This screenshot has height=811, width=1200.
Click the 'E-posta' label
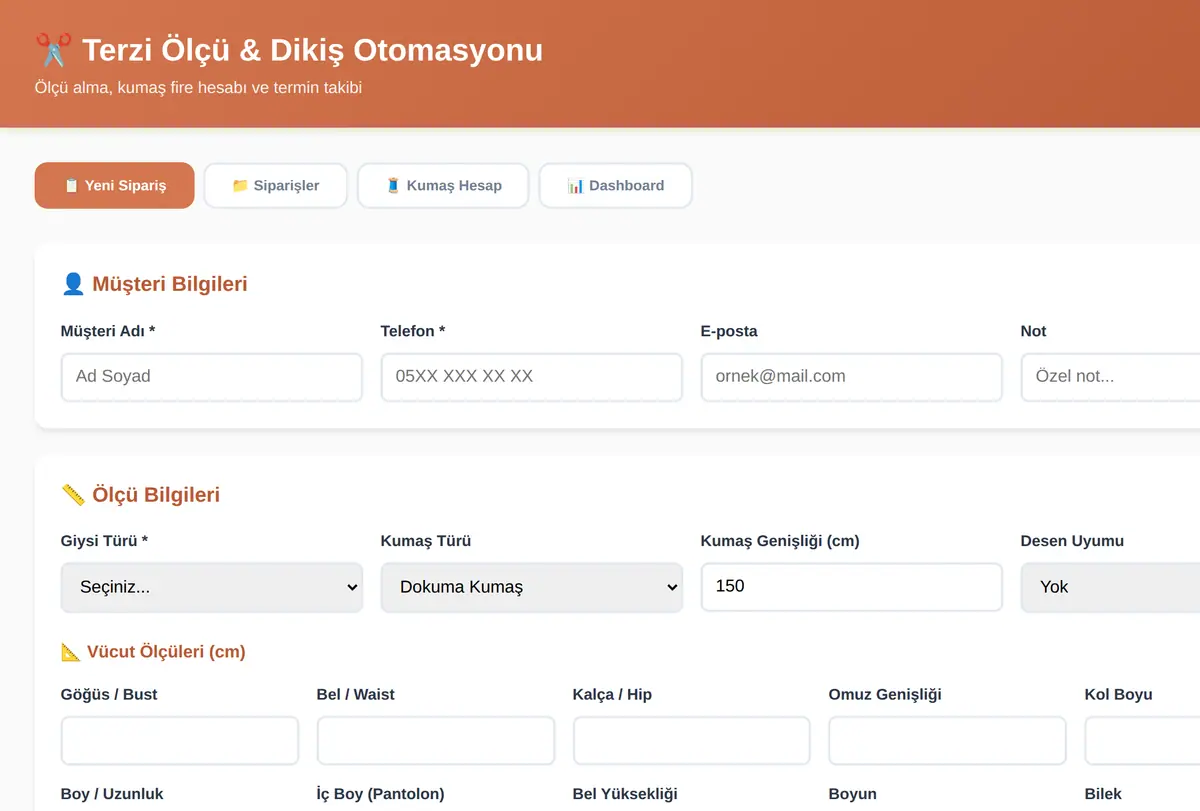coord(729,331)
